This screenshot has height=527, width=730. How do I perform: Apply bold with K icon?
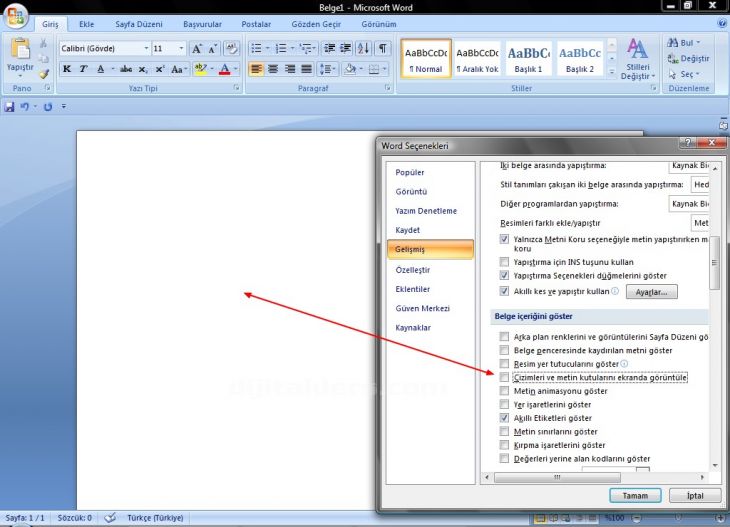[x=67, y=69]
